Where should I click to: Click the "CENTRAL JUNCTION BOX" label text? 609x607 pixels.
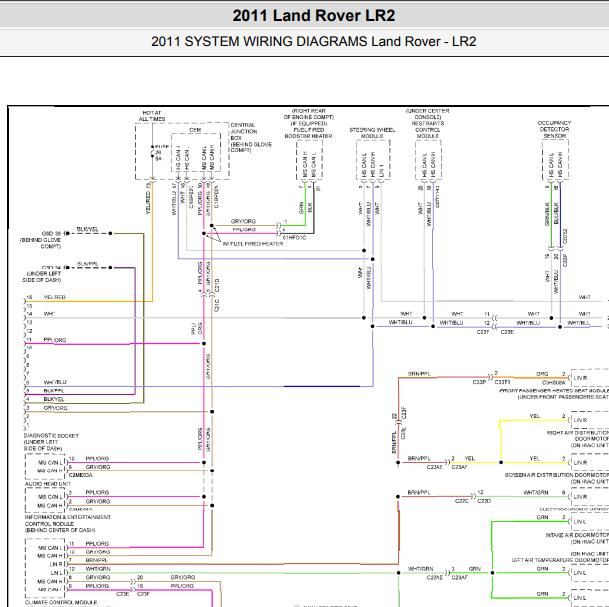(243, 131)
